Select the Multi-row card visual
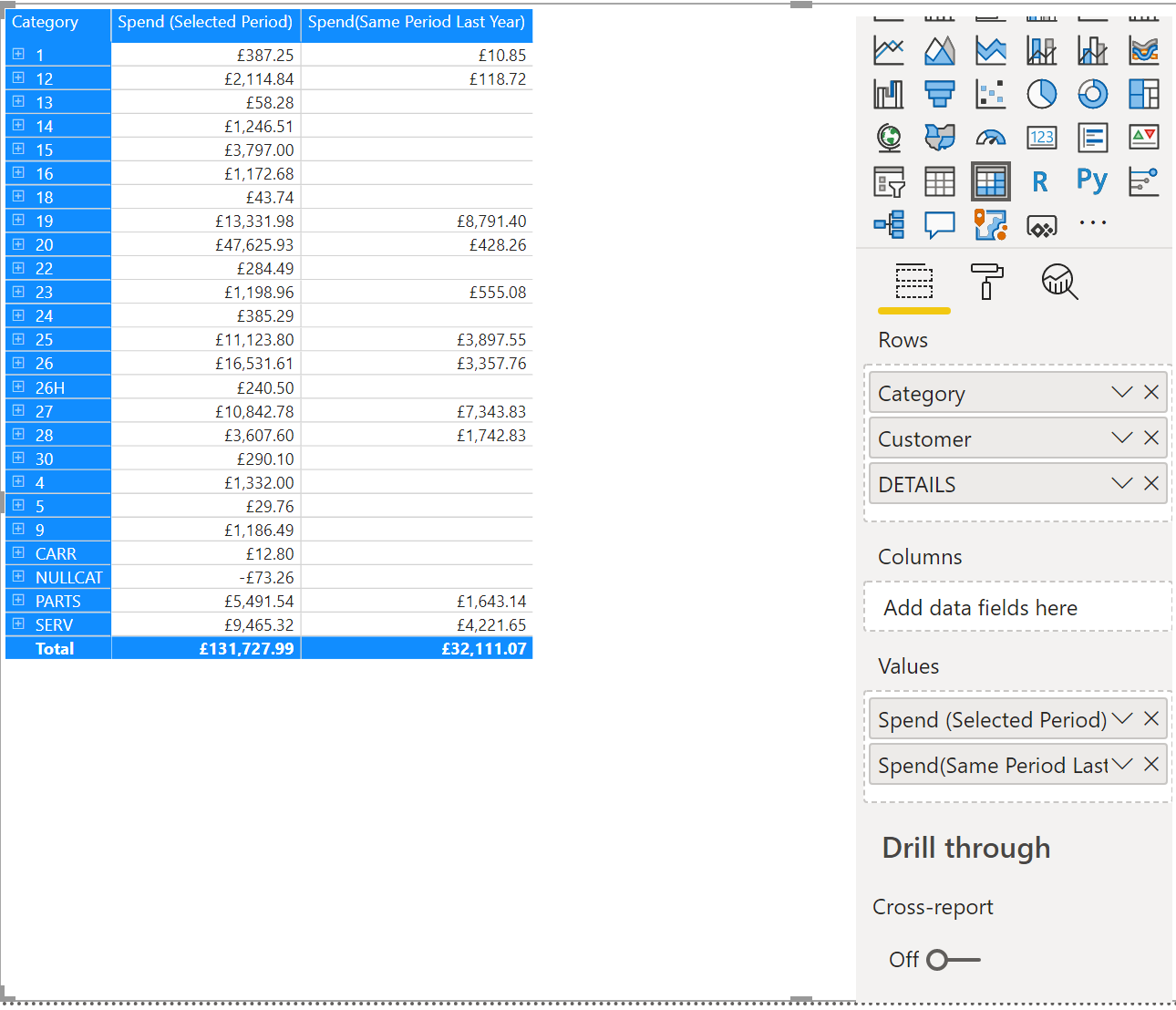Viewport: 1176px width, 1010px height. [1093, 138]
